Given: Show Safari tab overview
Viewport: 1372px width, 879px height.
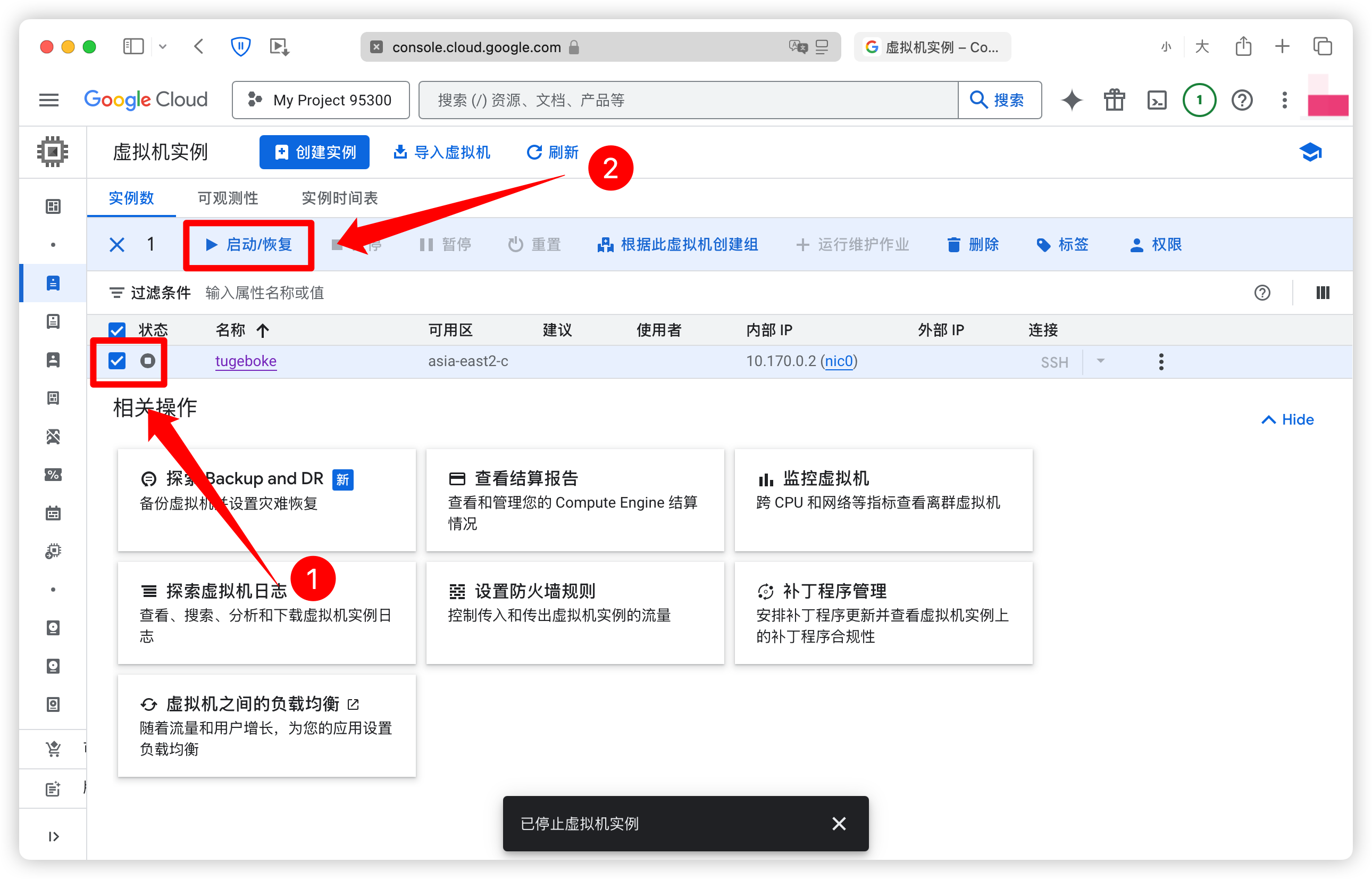Looking at the screenshot, I should click(x=1322, y=46).
